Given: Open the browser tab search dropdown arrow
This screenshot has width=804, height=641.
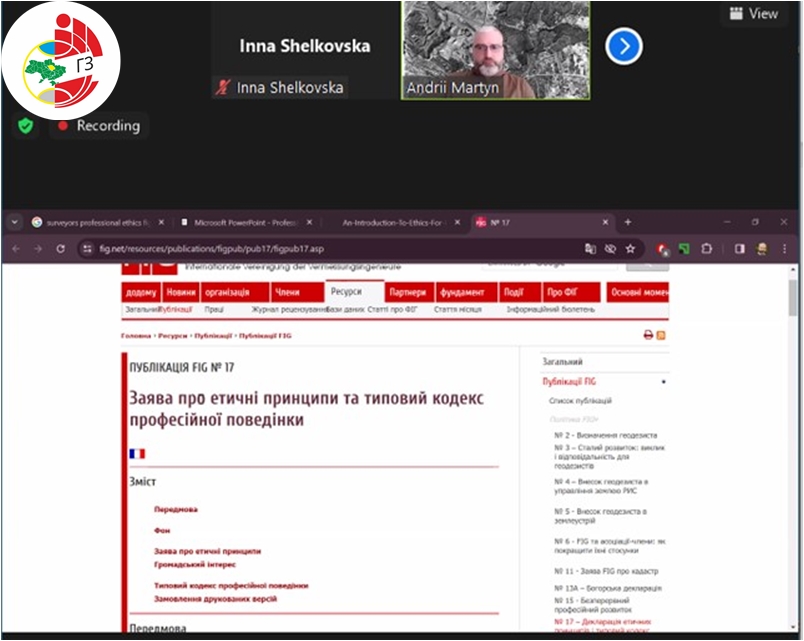Looking at the screenshot, I should (x=14, y=223).
